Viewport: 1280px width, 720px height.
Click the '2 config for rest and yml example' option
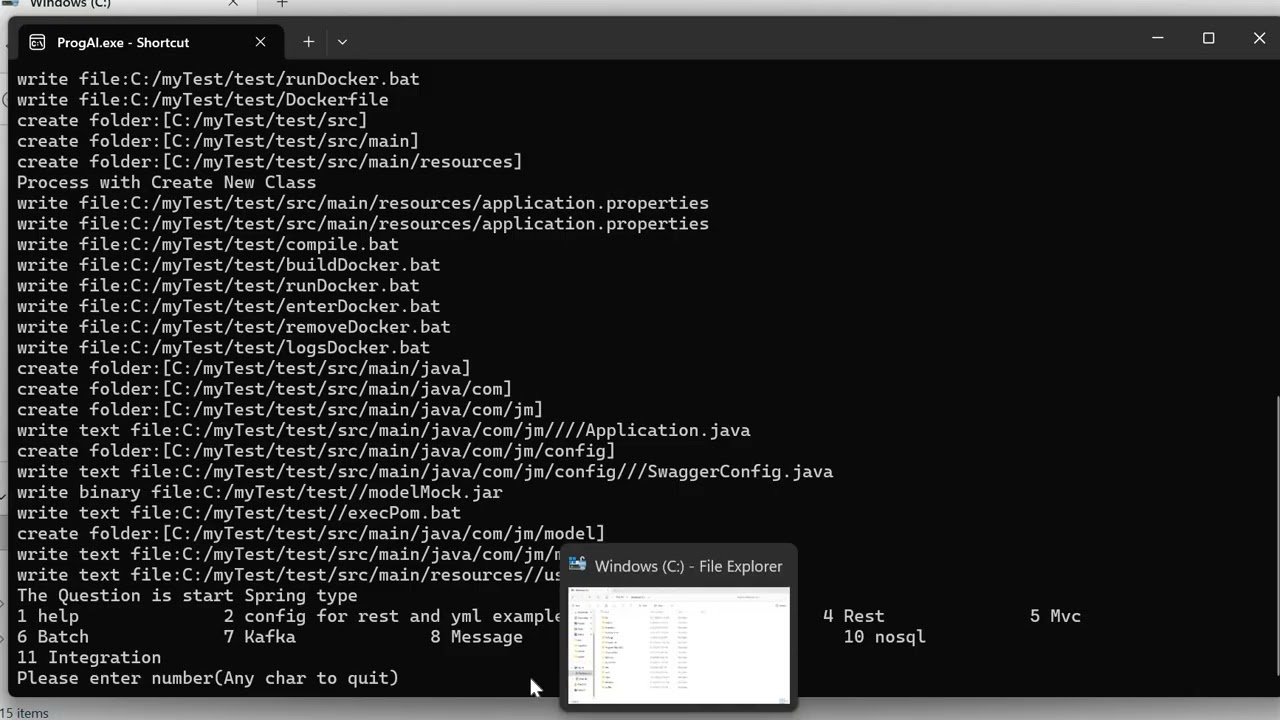393,616
